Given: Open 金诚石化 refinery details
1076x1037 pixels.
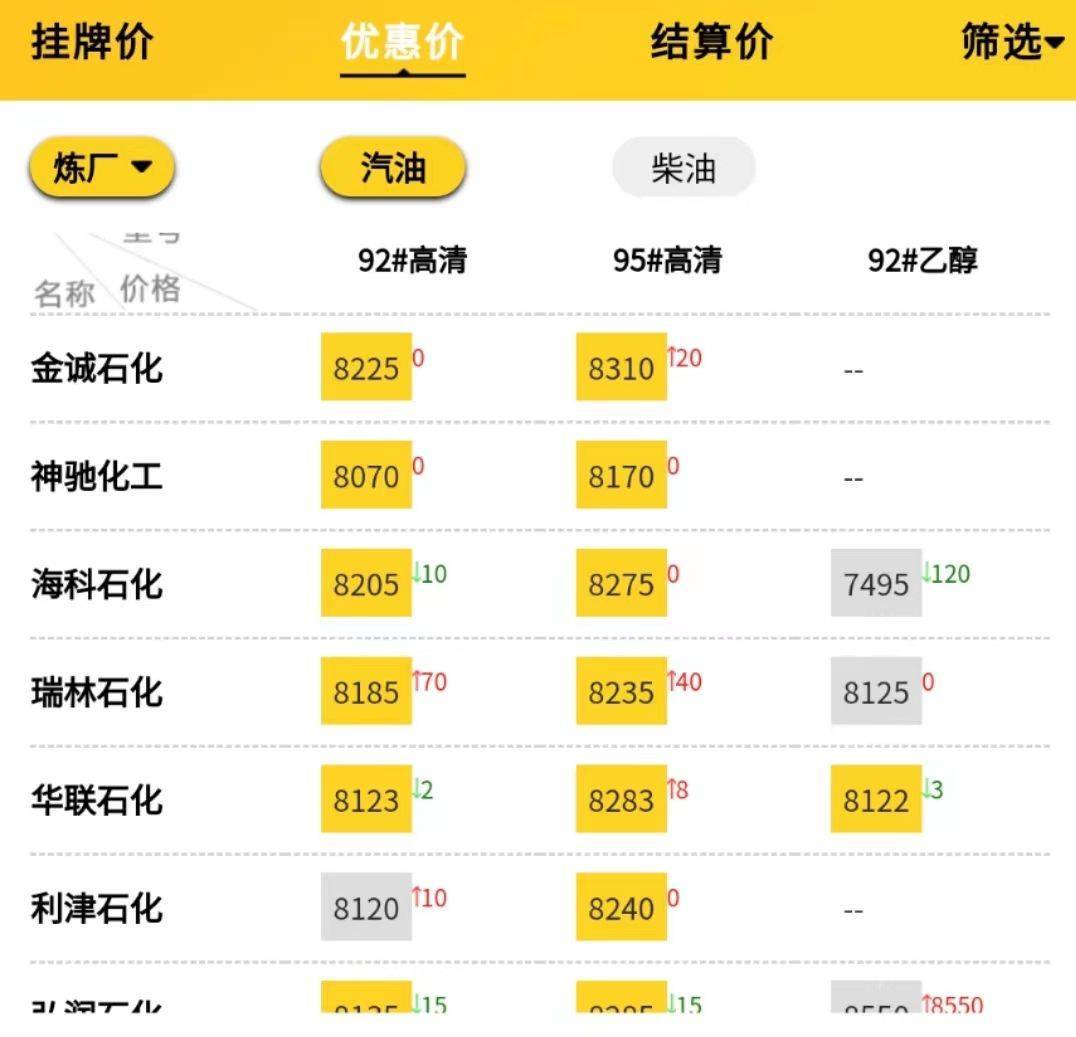Looking at the screenshot, I should [97, 368].
